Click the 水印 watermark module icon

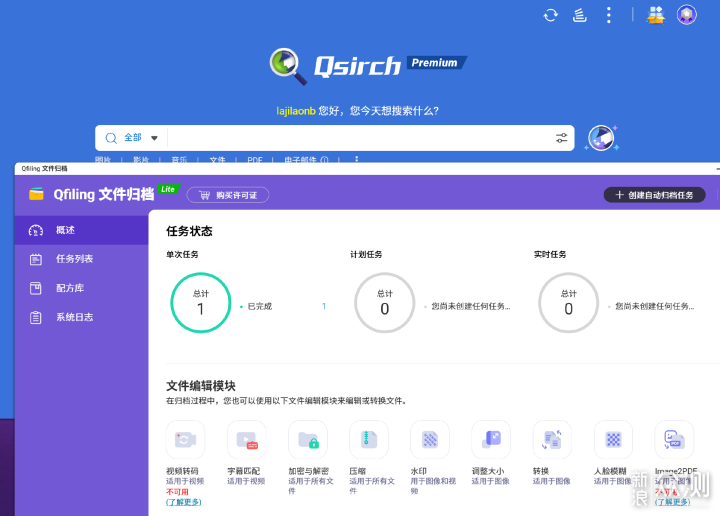430,439
